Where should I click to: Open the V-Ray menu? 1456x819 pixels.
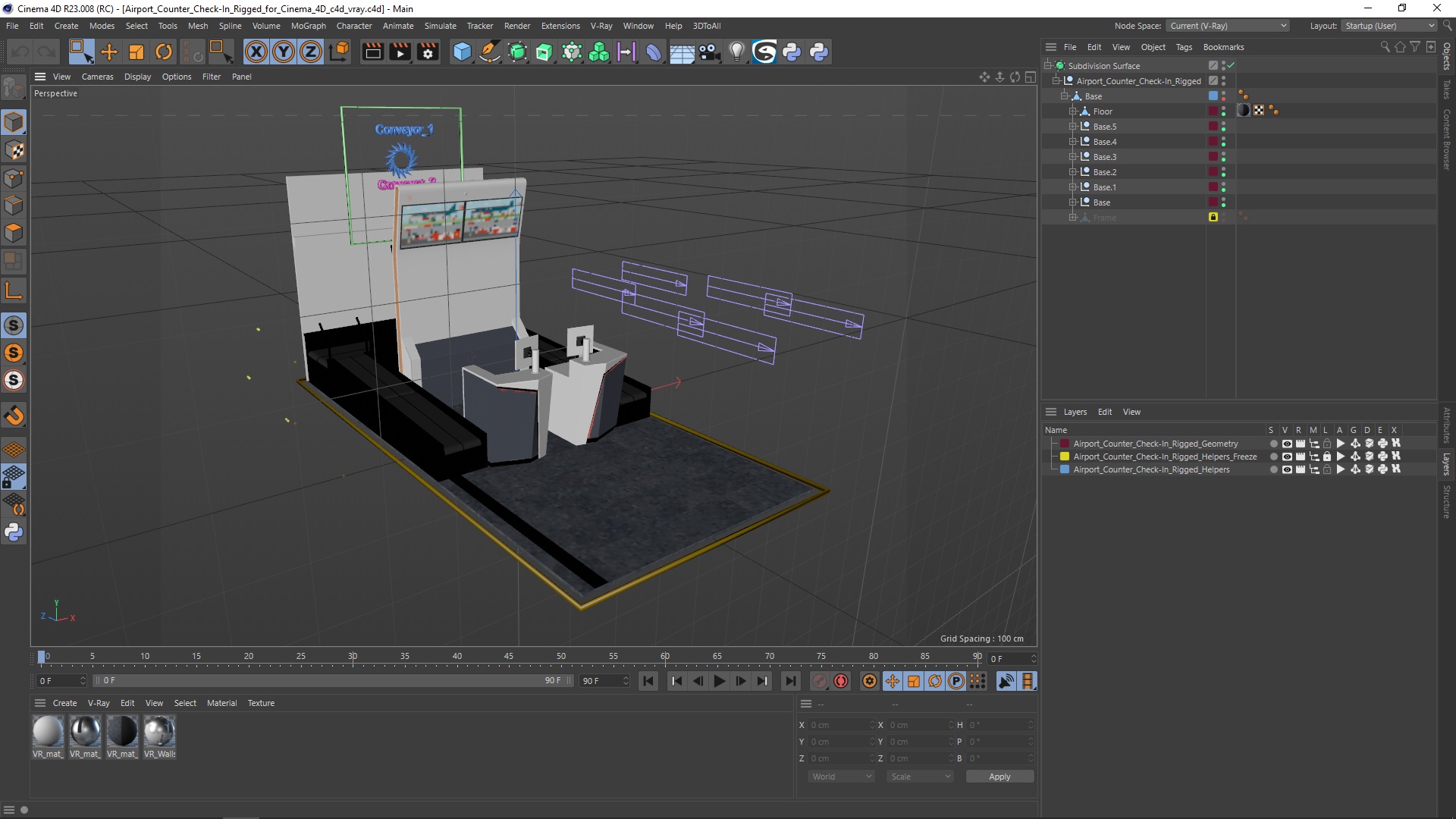point(601,26)
